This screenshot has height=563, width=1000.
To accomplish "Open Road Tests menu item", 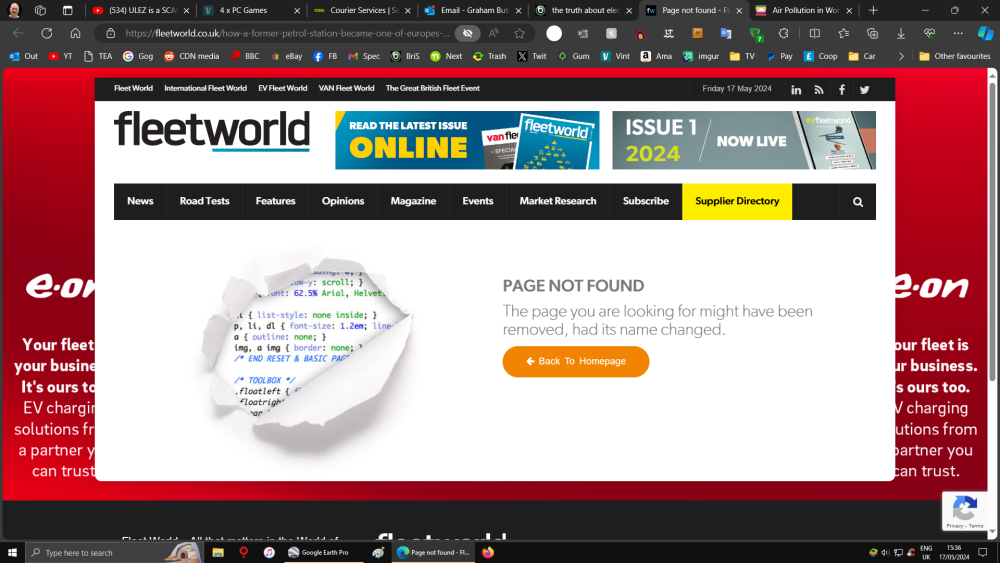I will coord(204,201).
